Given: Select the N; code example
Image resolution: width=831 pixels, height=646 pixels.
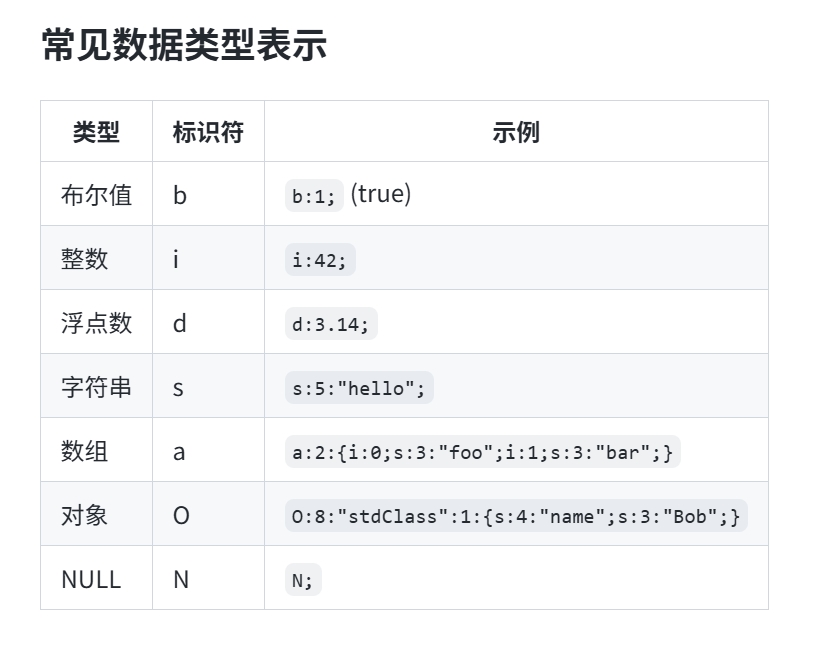Looking at the screenshot, I should coord(303,580).
